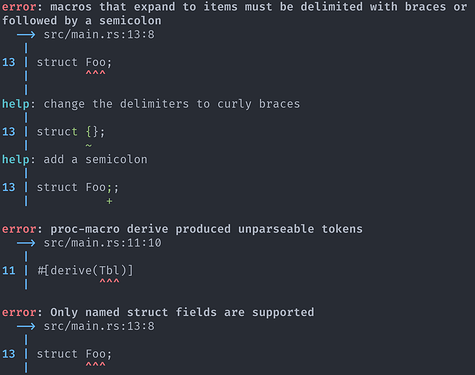Click the src/main.rs:11:10 file location
Viewport: 475px width, 375px height.
tap(102, 243)
